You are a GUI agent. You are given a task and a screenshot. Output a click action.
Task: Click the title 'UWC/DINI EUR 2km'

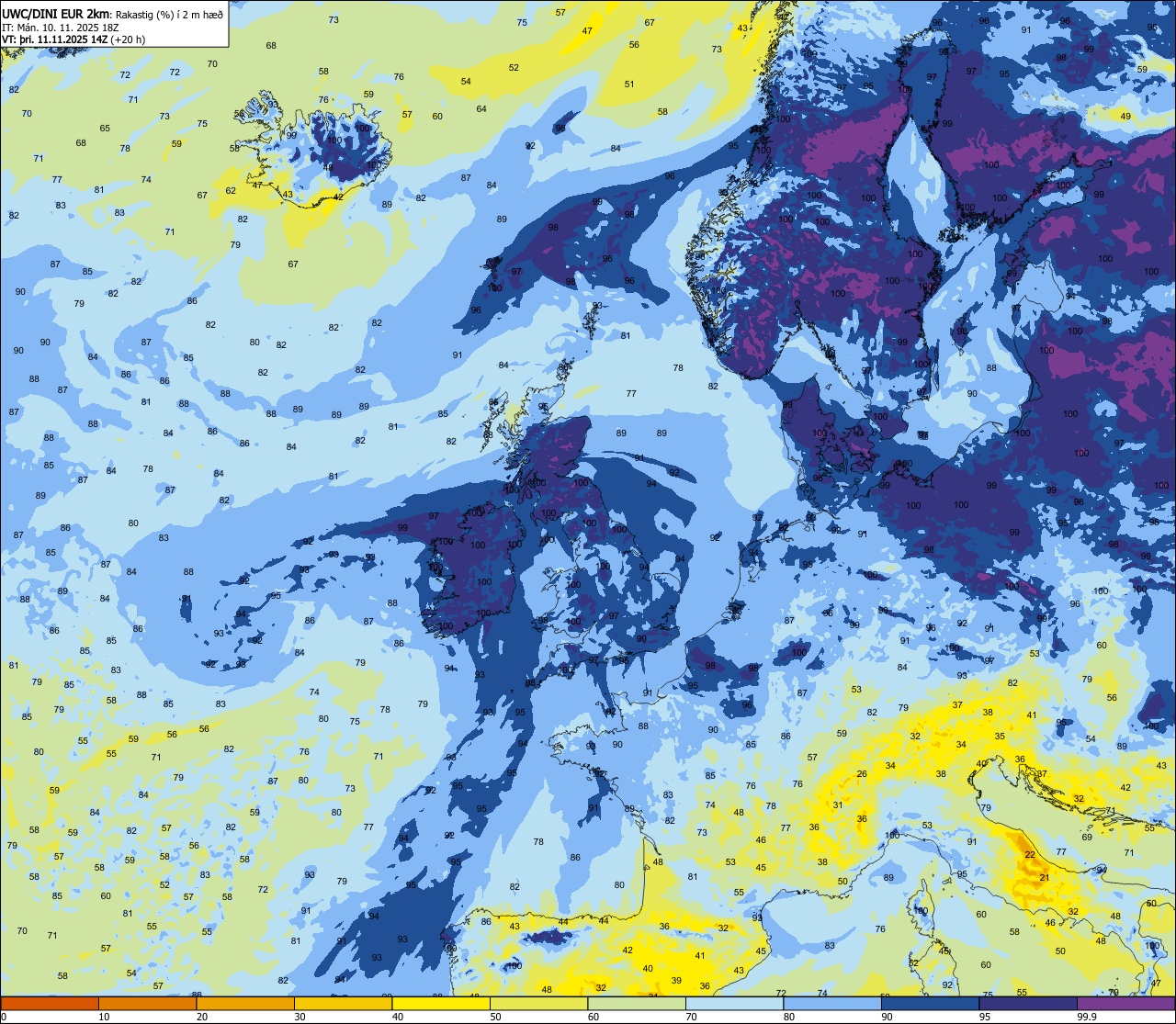tap(56, 13)
